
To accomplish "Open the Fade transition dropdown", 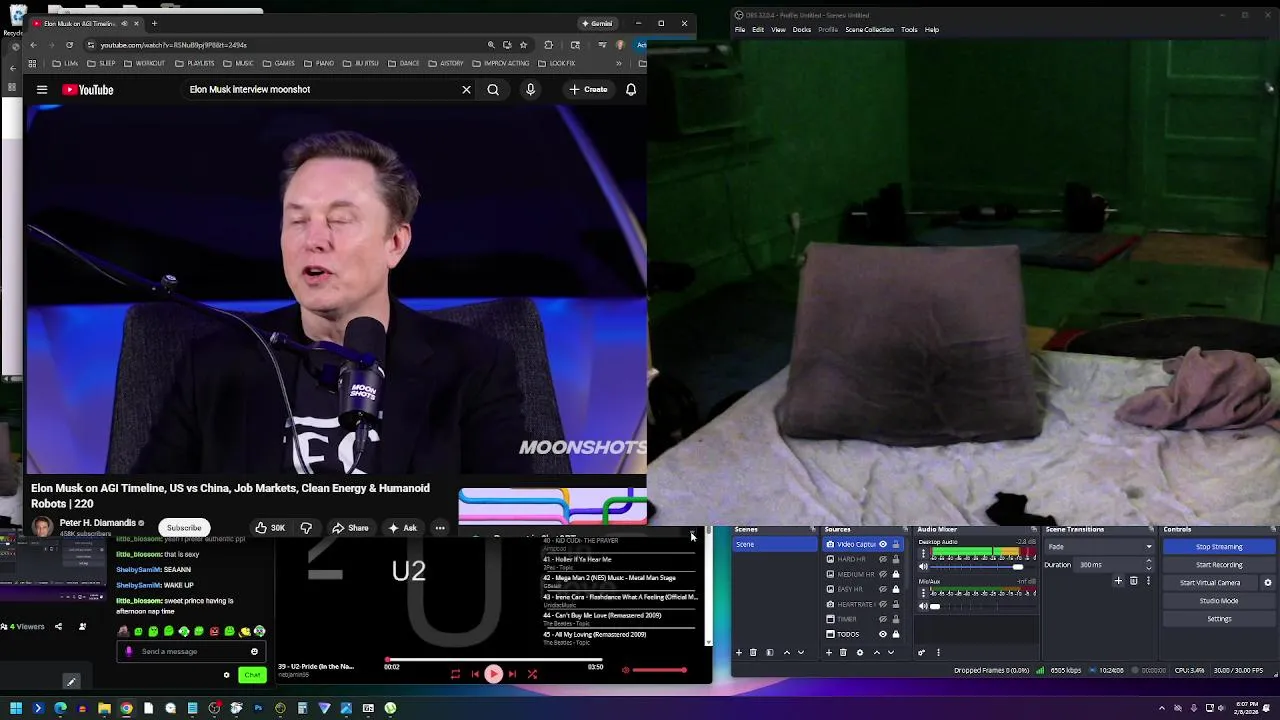I will tap(1100, 547).
